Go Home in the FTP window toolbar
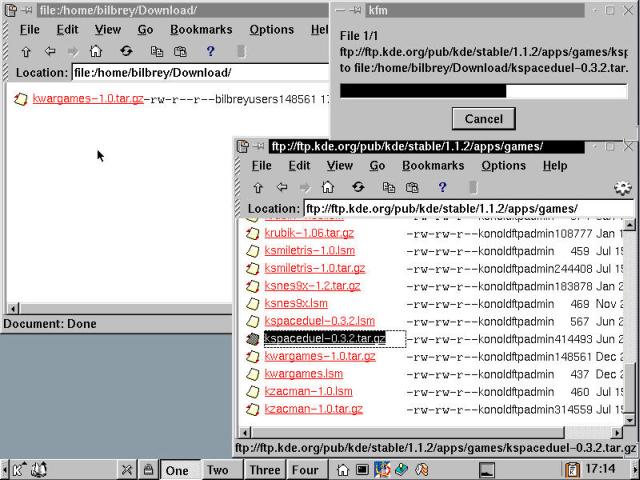 click(328, 187)
